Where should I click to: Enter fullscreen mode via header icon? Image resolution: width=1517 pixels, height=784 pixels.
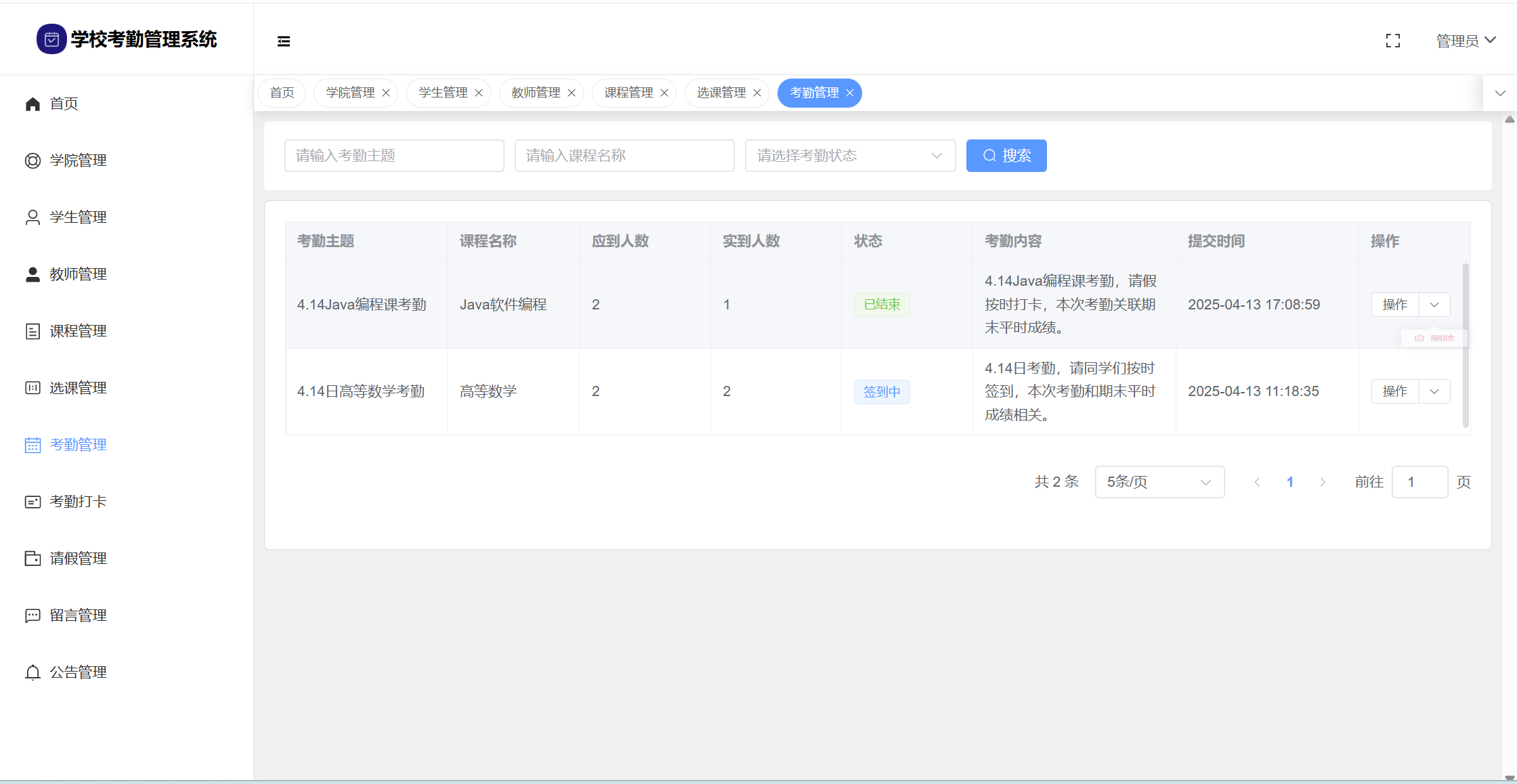click(1393, 41)
